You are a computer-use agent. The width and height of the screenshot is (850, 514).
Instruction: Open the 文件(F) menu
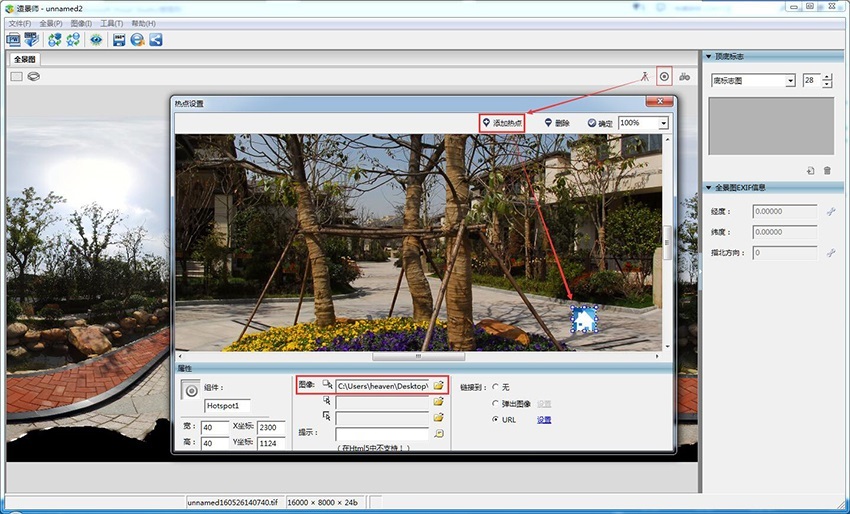20,22
